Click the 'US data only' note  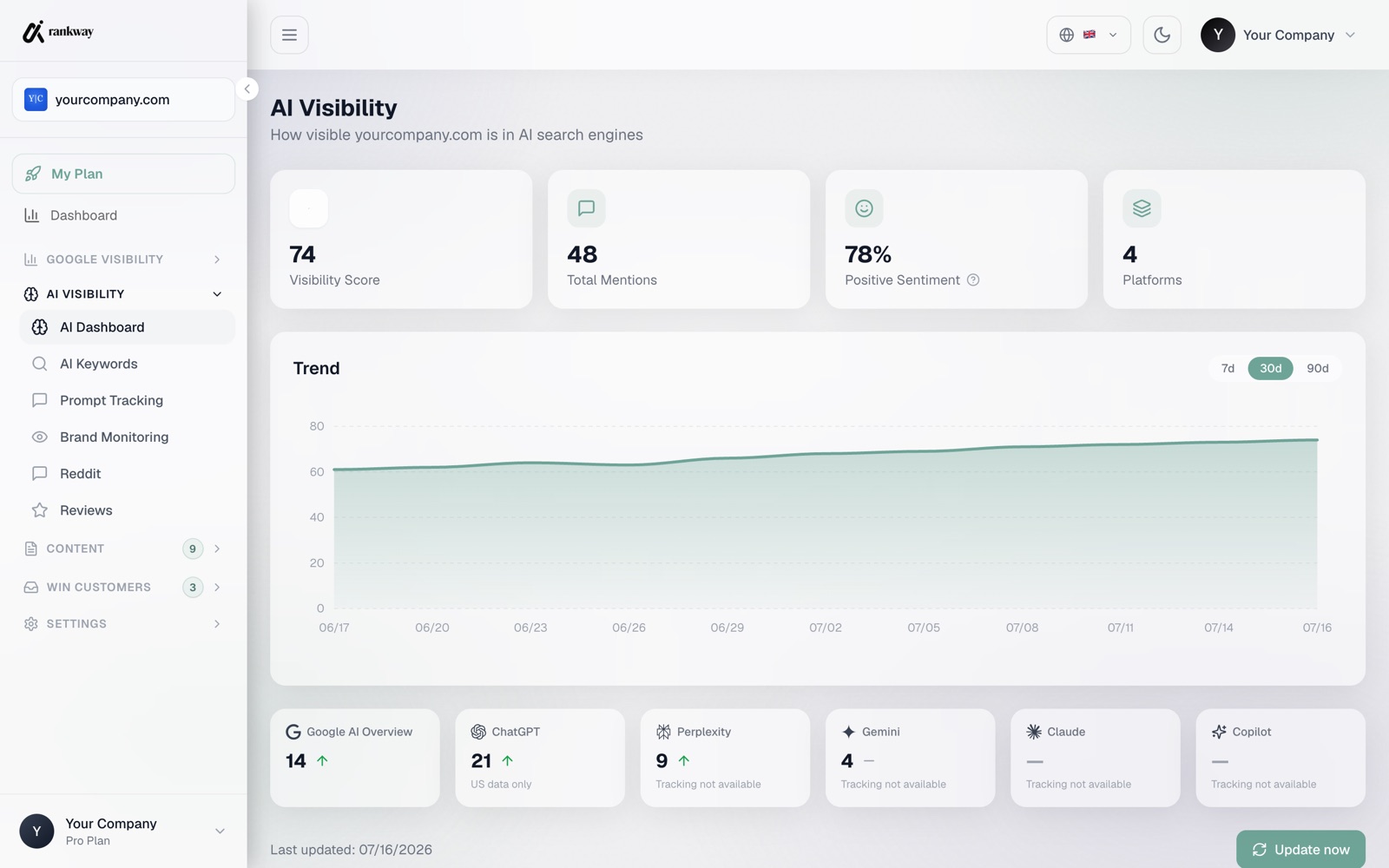(501, 784)
